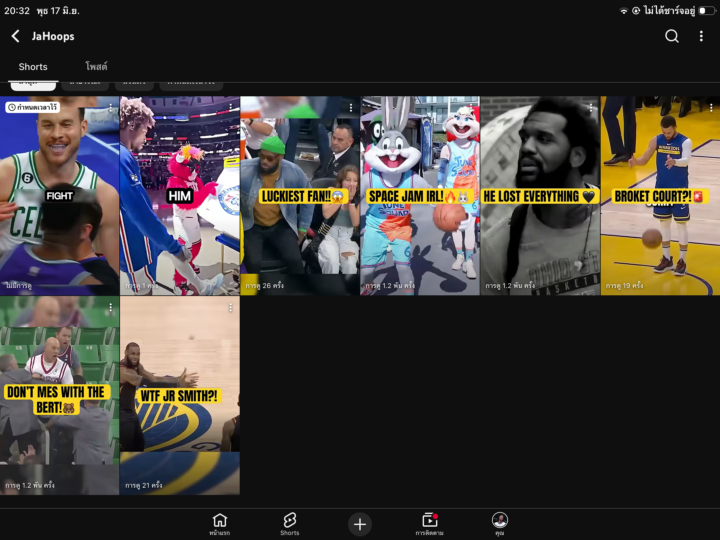Viewport: 720px width, 540px height.
Task: Open options on DON'T MES WITH BERT short
Action: pyautogui.click(x=110, y=308)
